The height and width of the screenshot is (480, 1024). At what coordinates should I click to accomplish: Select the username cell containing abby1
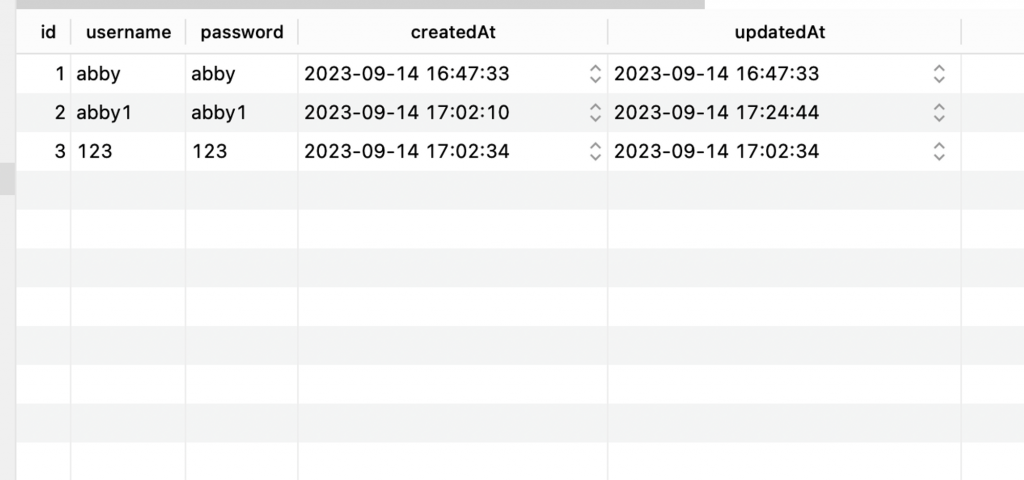click(x=128, y=112)
